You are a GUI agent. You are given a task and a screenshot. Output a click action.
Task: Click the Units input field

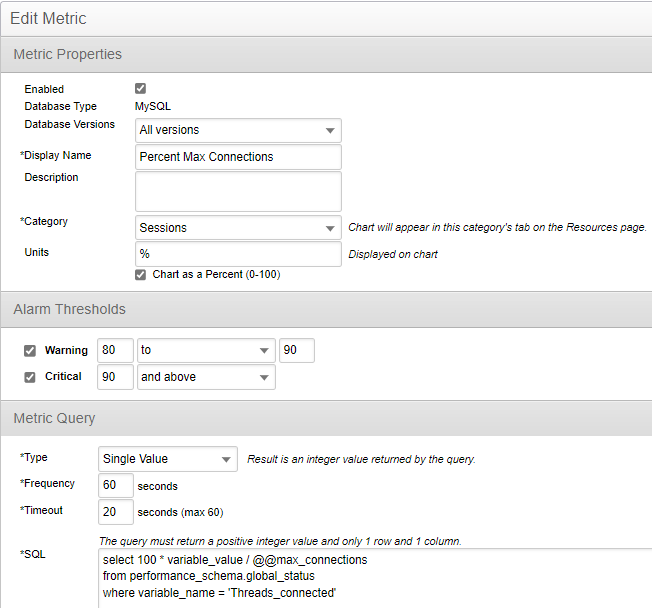click(x=238, y=254)
